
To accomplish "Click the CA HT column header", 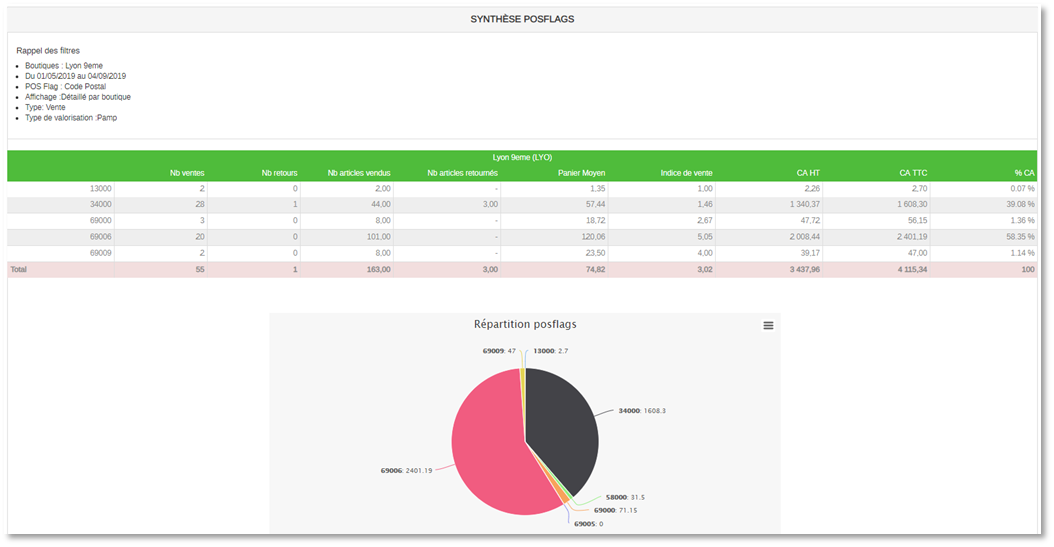I will click(808, 173).
